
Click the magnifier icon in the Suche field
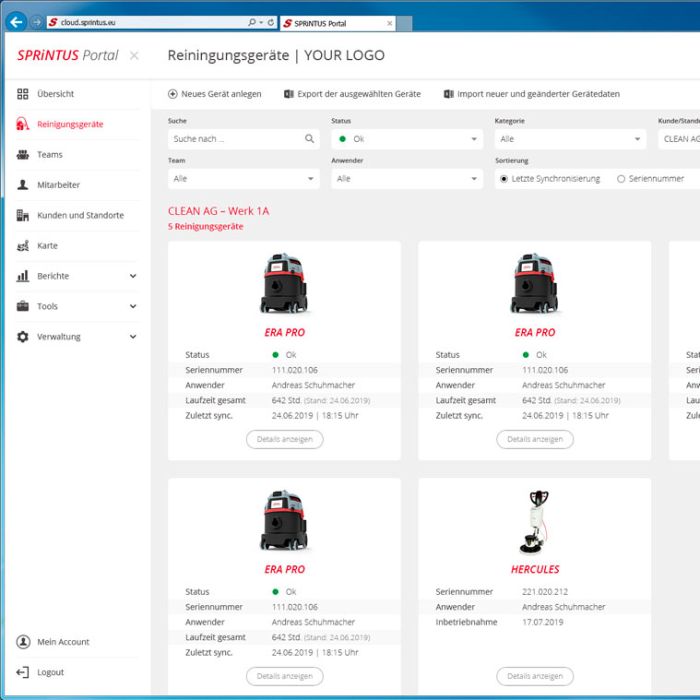point(309,139)
